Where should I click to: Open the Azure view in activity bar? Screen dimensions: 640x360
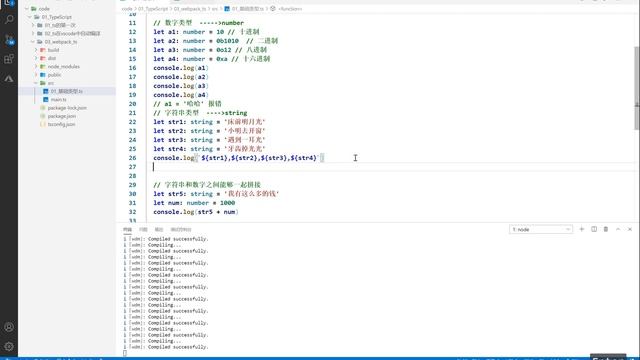pos(9,78)
